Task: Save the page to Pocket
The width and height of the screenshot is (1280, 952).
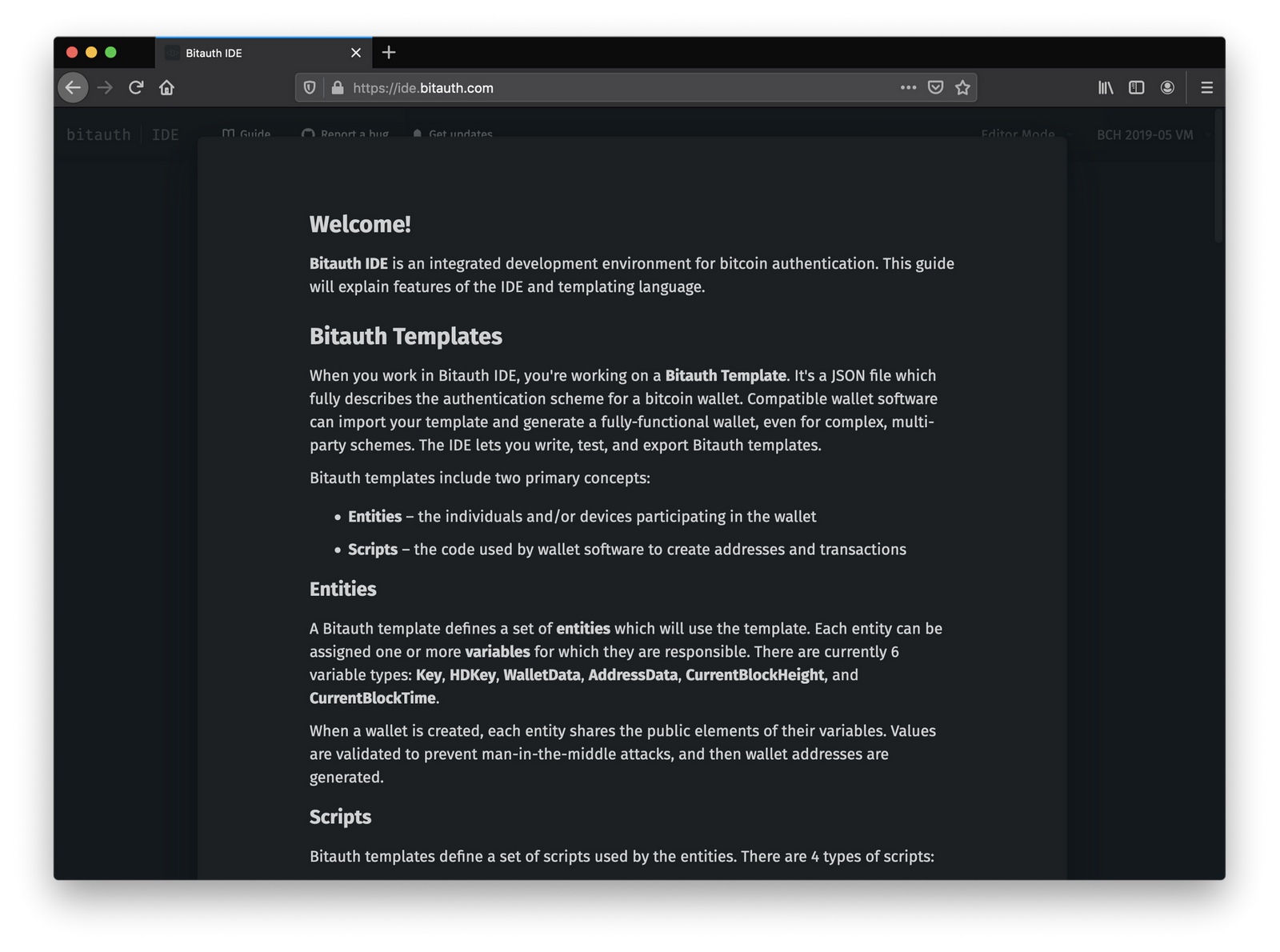Action: [935, 88]
